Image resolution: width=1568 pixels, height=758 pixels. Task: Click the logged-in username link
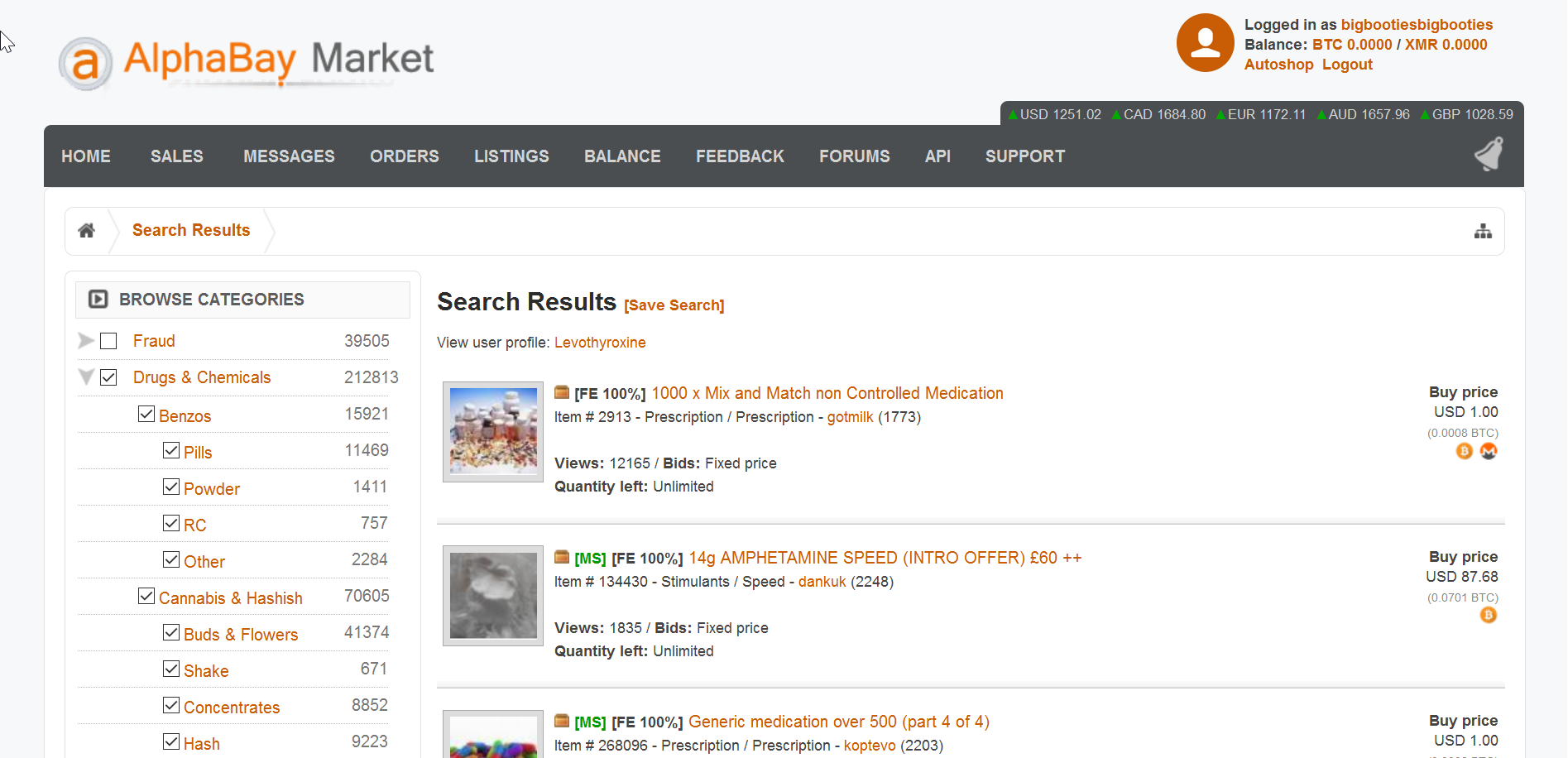pyautogui.click(x=1417, y=25)
